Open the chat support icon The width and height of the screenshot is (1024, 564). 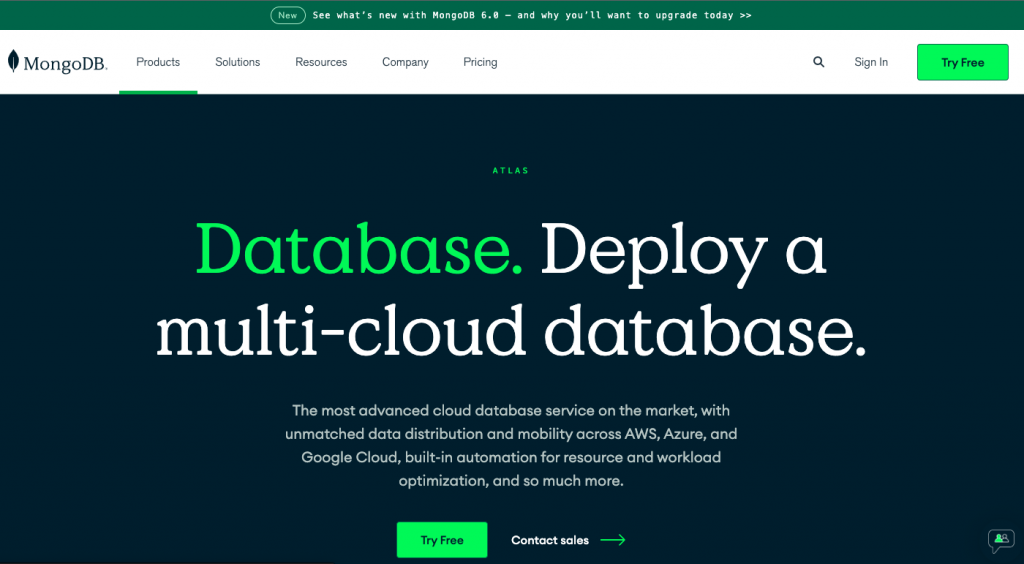point(1001,540)
